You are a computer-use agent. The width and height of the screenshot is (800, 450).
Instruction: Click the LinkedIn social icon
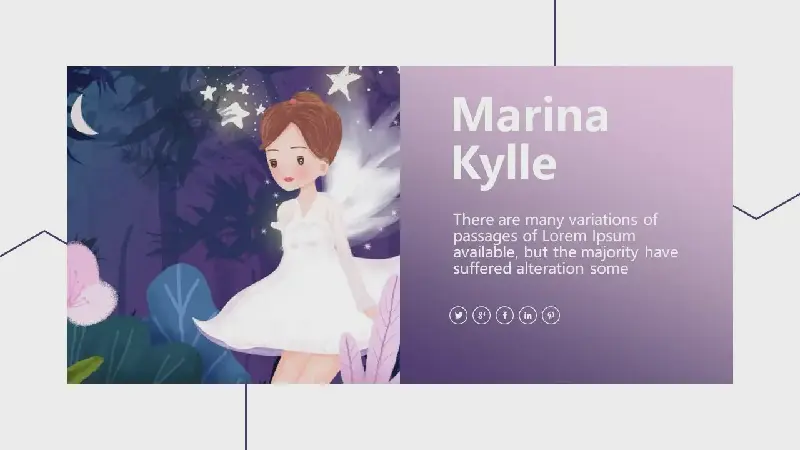click(528, 315)
